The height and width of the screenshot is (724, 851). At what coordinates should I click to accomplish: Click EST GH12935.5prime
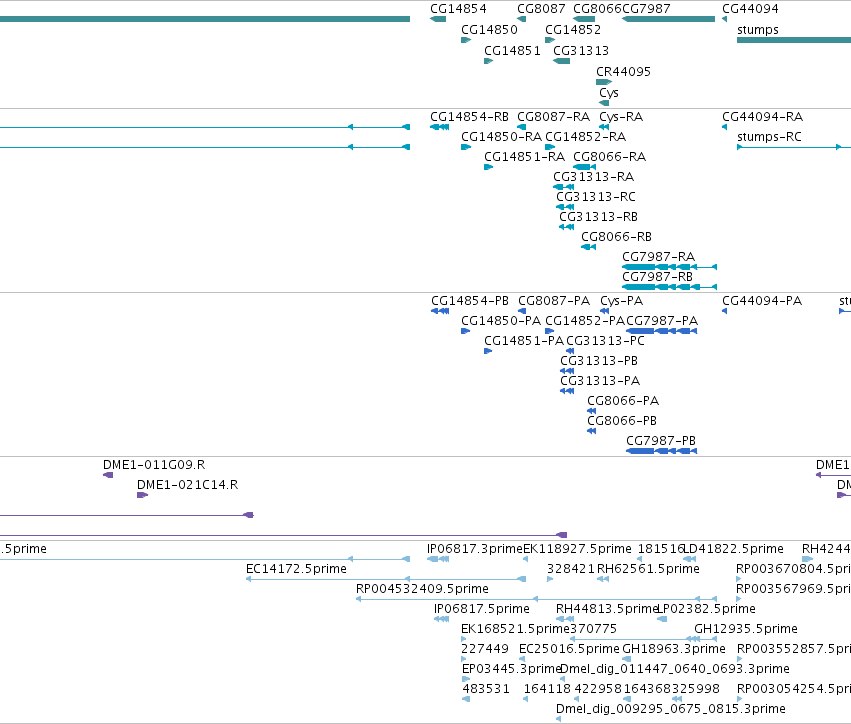pos(746,629)
